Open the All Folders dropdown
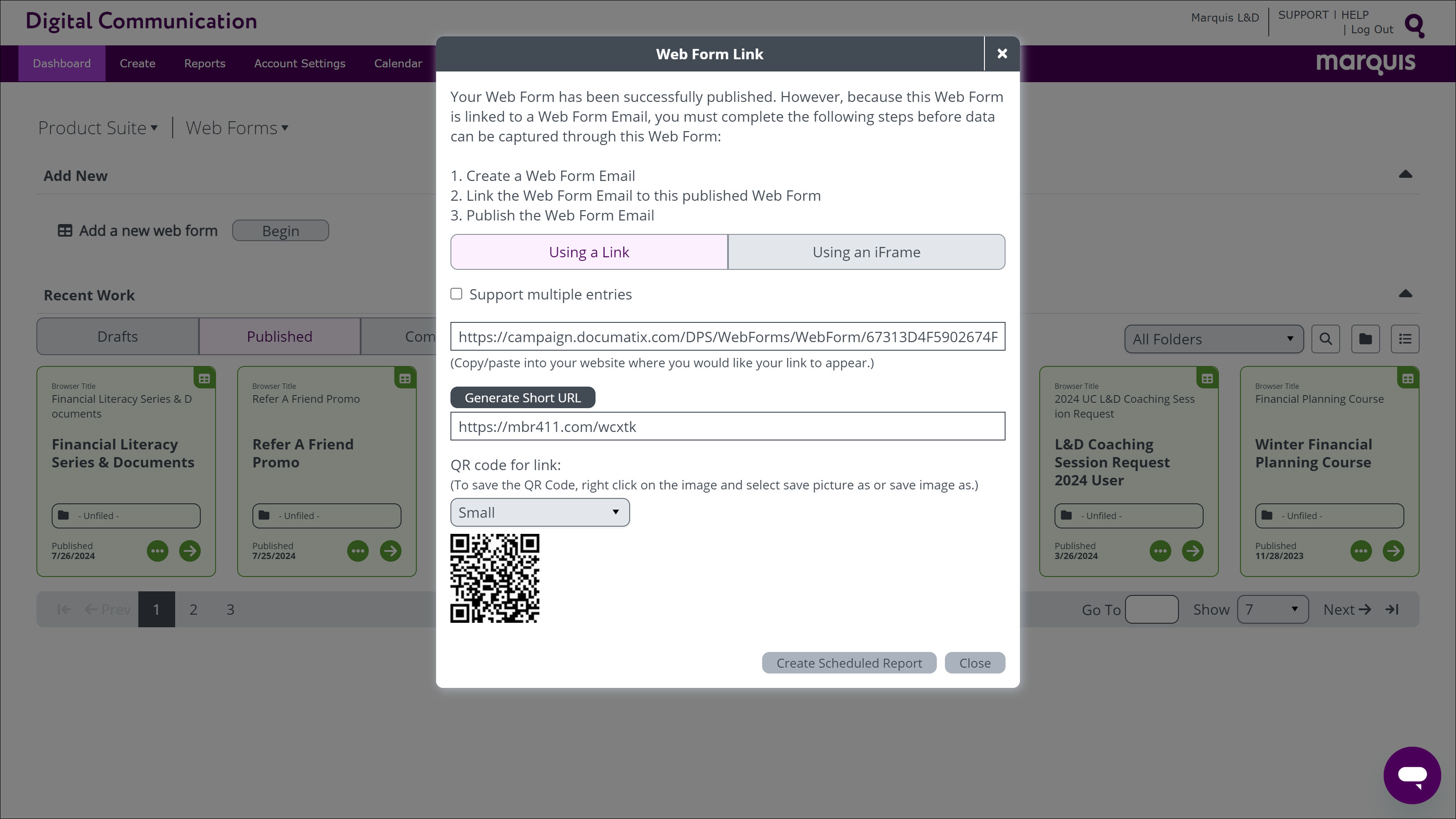 pyautogui.click(x=1213, y=339)
